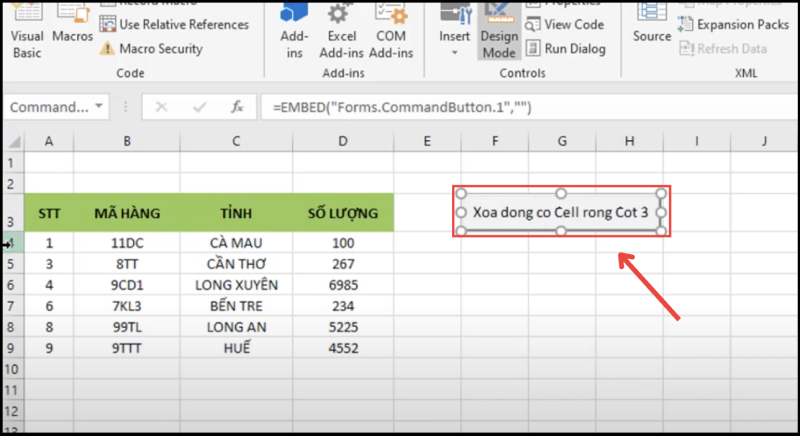Select row 10 header

pyautogui.click(x=13, y=369)
